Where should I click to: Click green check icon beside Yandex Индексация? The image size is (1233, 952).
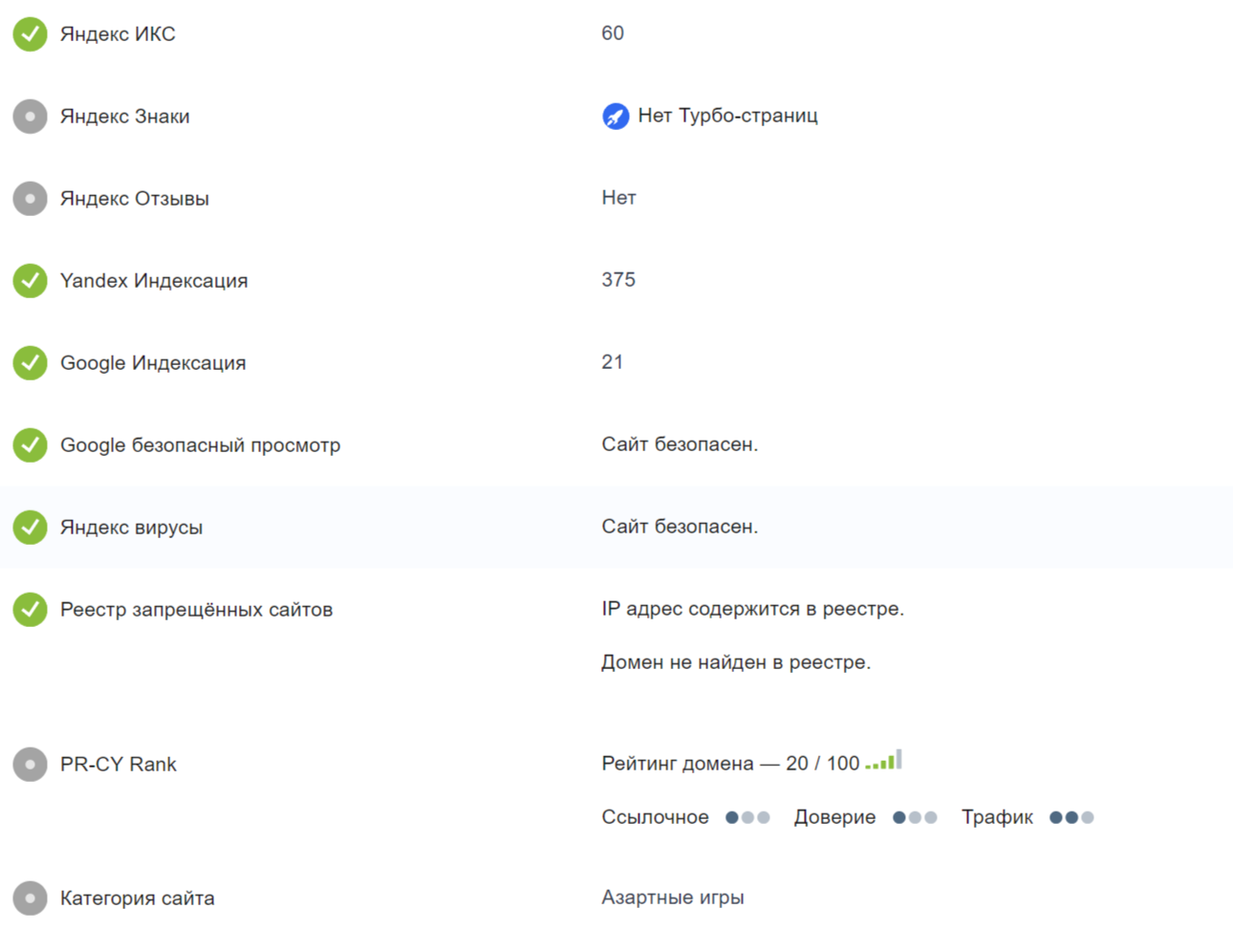click(x=30, y=281)
